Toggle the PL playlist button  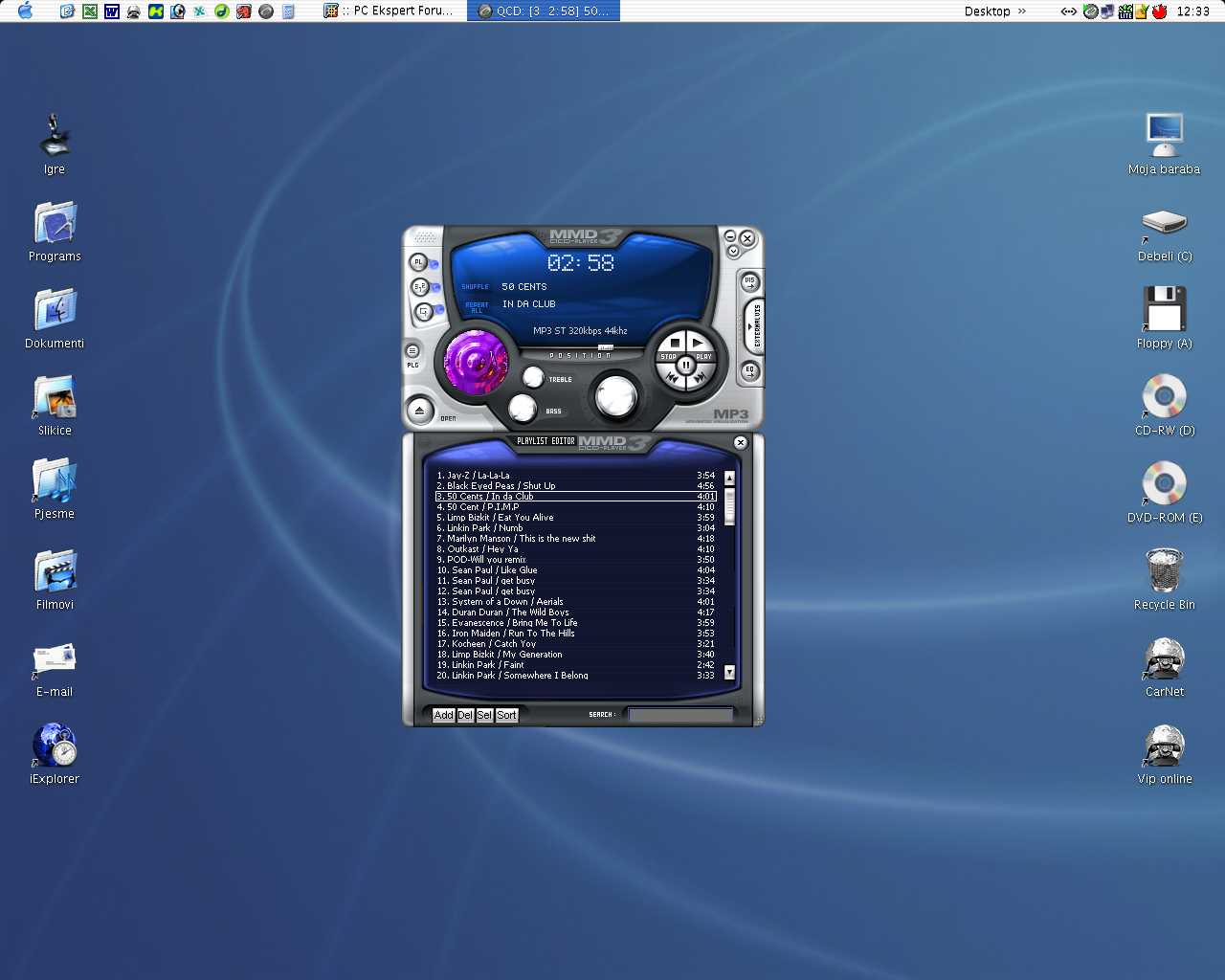[418, 262]
